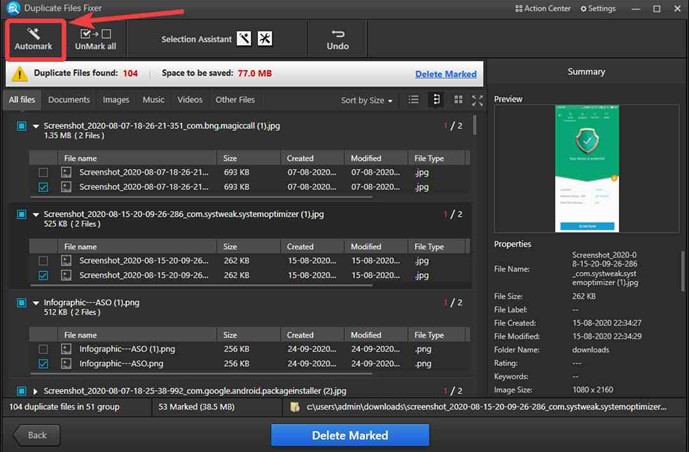Screen dimensions: 690x452
Task: Click image icon of checked 693 KB screenshot
Action: [66, 187]
